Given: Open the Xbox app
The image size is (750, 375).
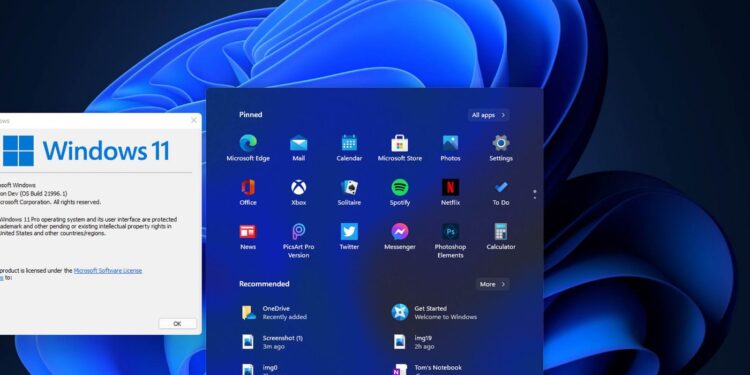Looking at the screenshot, I should point(298,192).
